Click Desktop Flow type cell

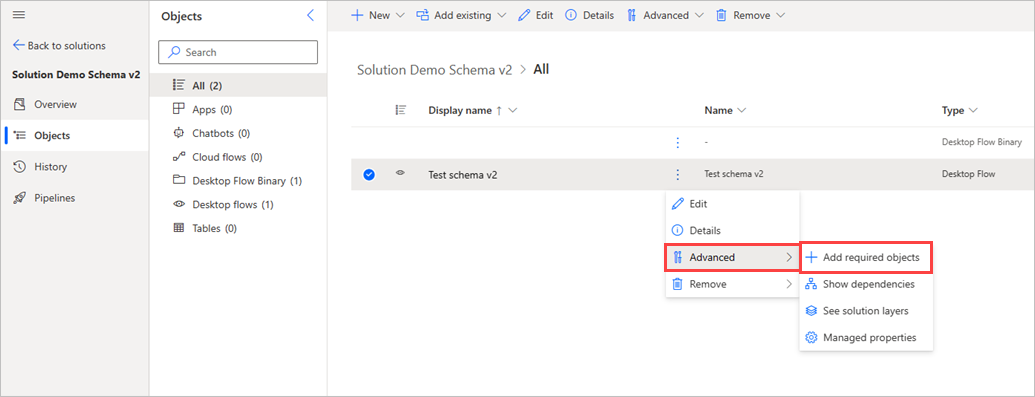[968, 174]
